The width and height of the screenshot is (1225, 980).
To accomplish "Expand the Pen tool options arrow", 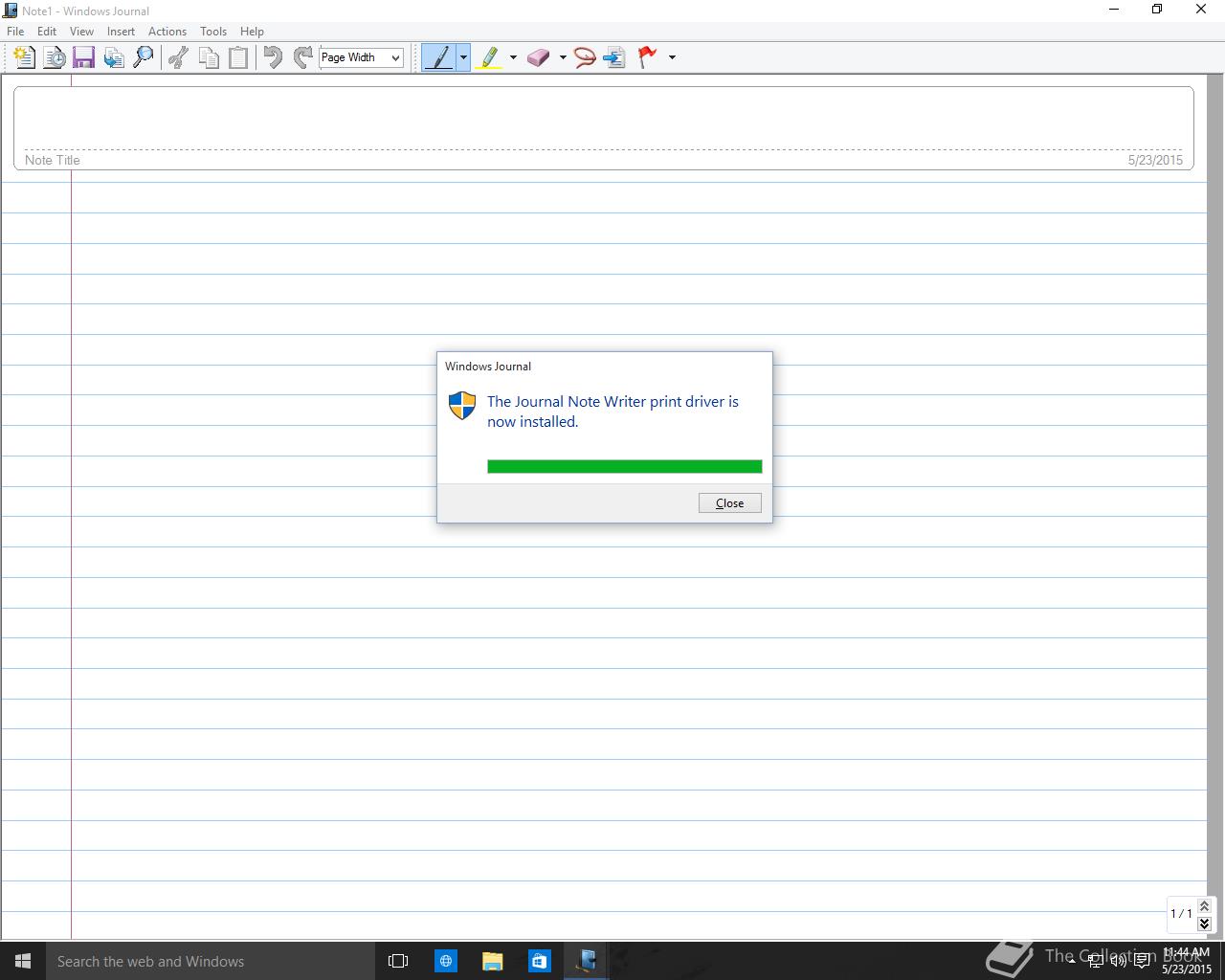I will pyautogui.click(x=463, y=57).
